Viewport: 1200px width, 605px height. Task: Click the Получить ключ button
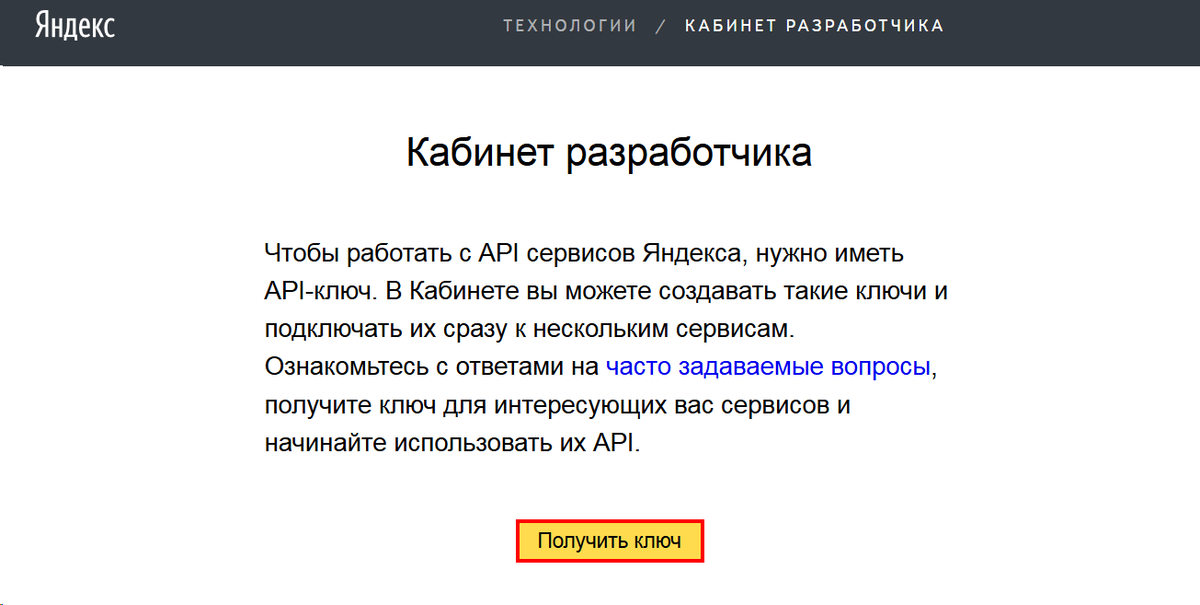[x=610, y=541]
